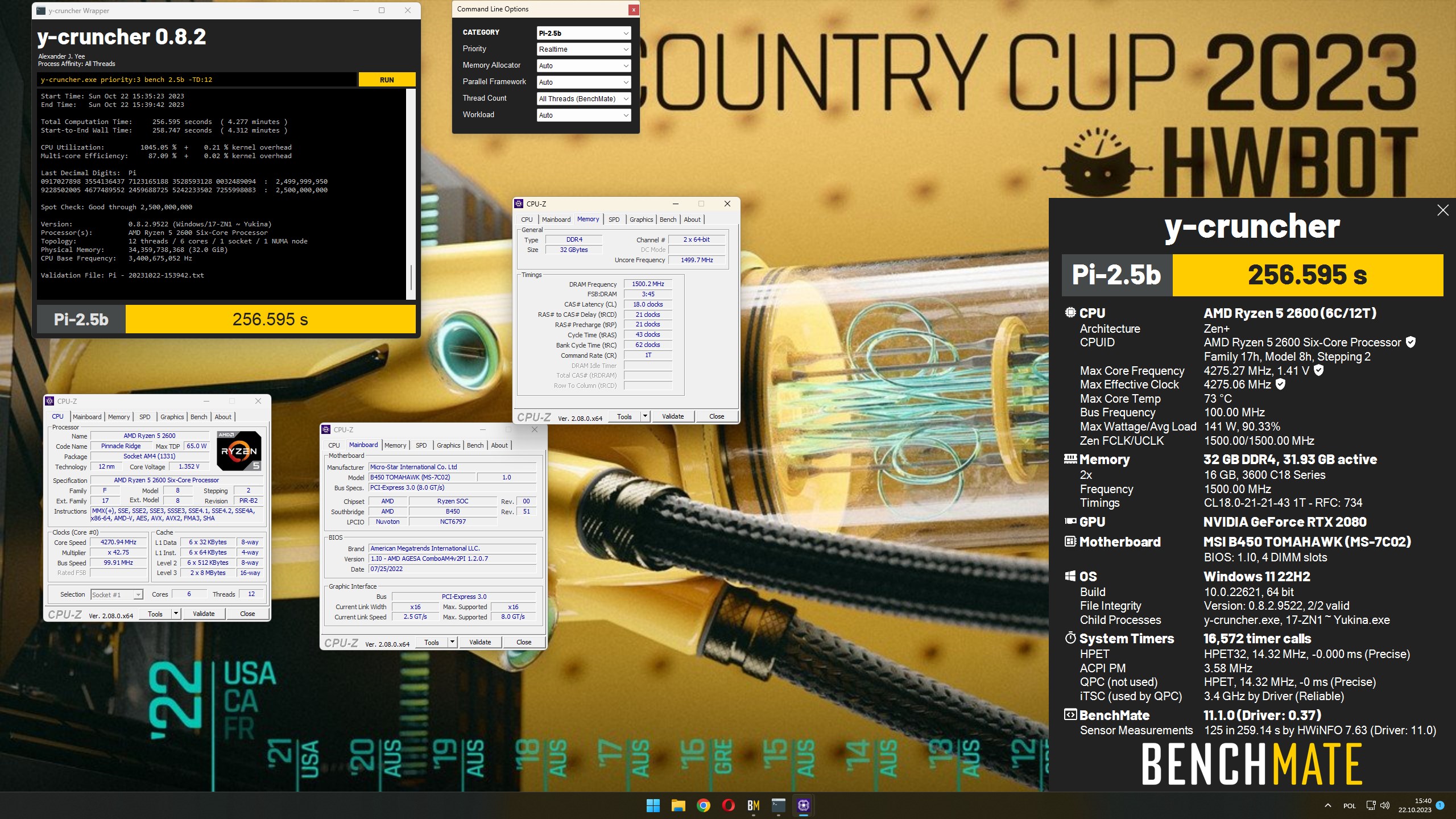Click the Memory module icon in BenchMate panel
The width and height of the screenshot is (1456, 819).
(1070, 458)
